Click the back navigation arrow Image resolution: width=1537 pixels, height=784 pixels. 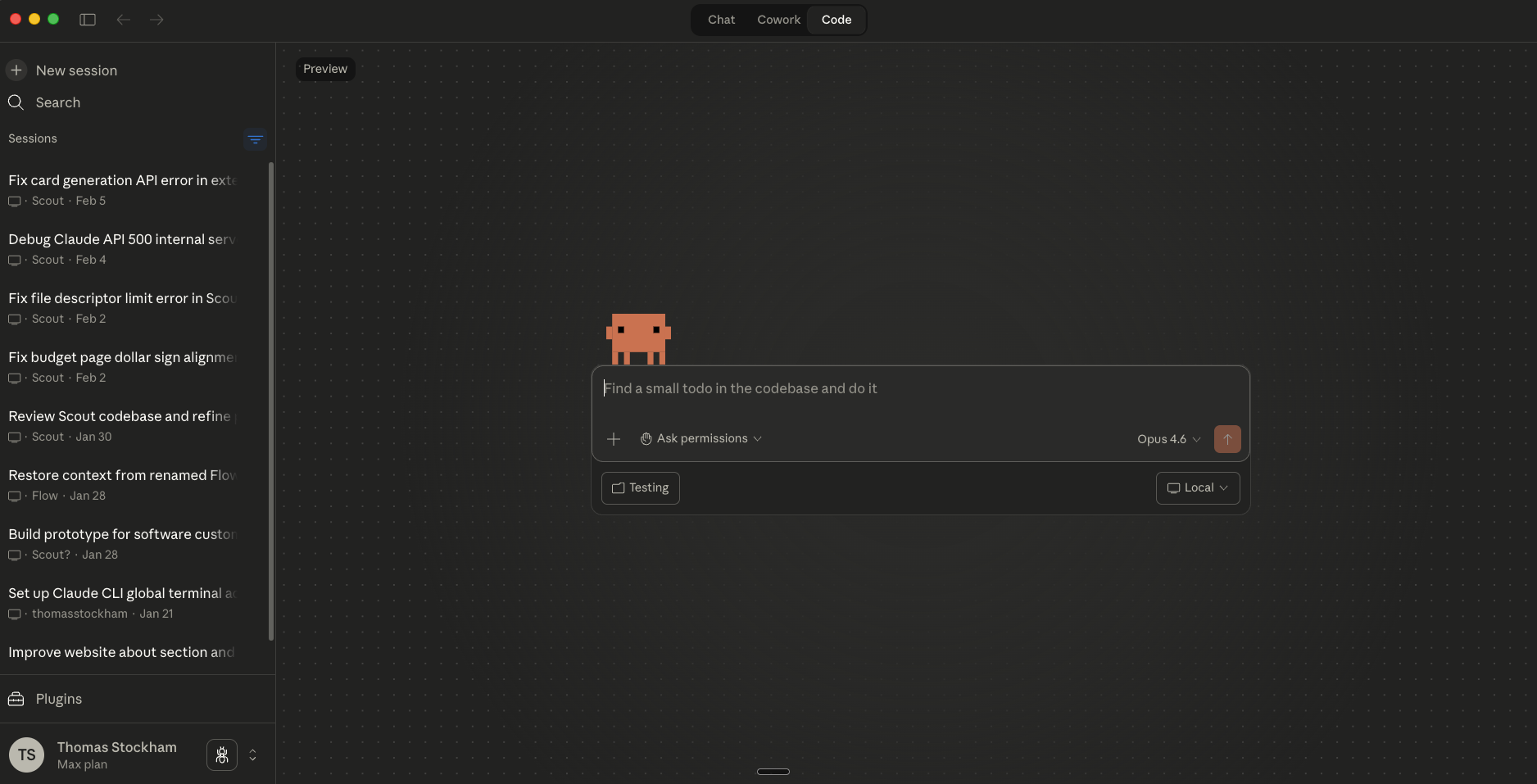point(124,20)
